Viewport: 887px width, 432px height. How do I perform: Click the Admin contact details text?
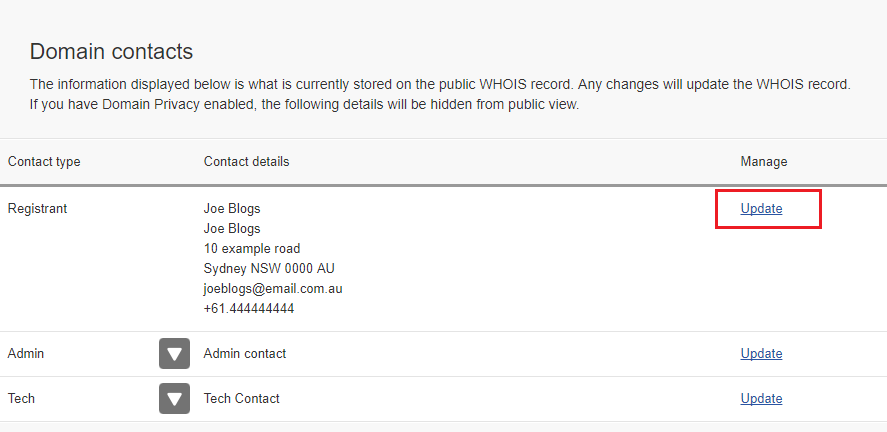(245, 353)
